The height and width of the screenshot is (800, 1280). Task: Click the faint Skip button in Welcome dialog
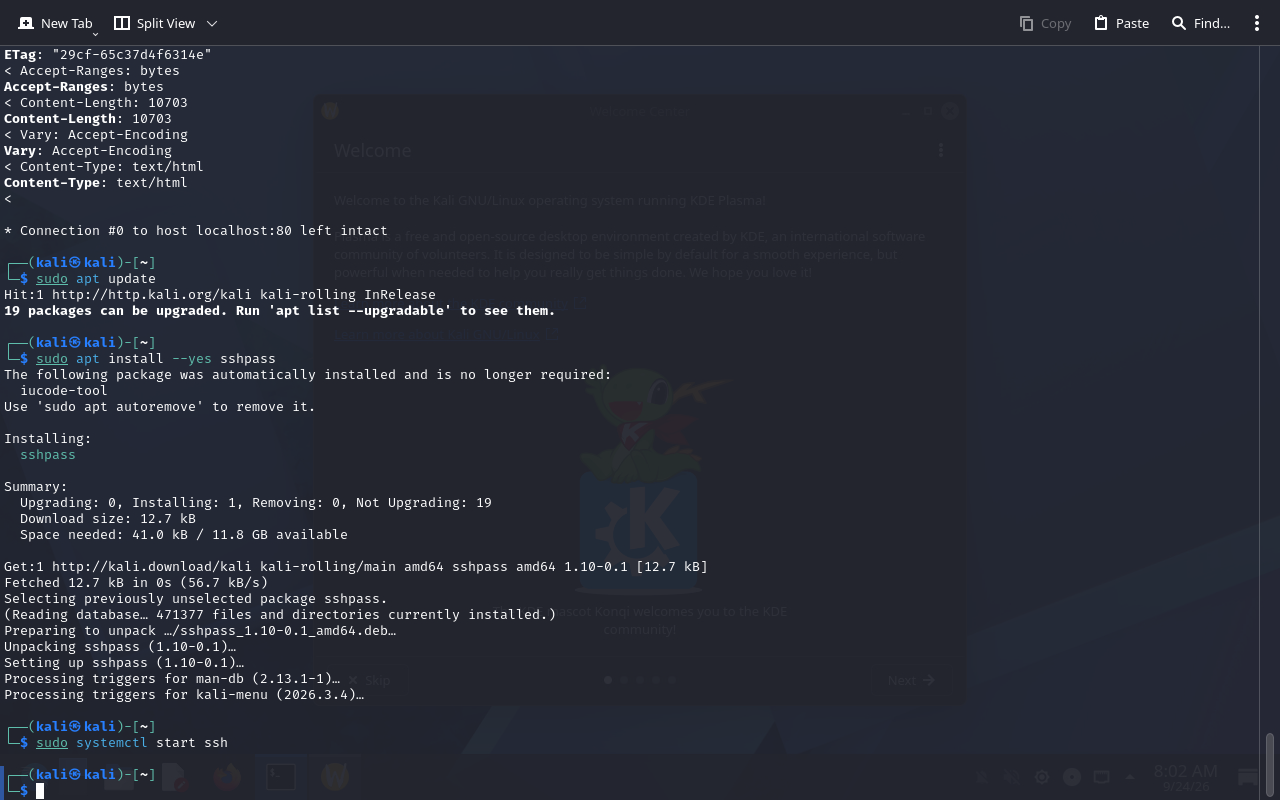coord(369,680)
